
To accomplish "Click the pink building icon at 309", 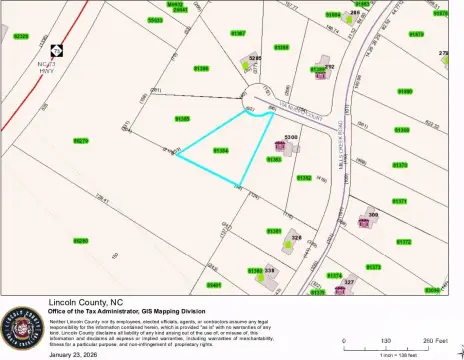I will 364,223.
